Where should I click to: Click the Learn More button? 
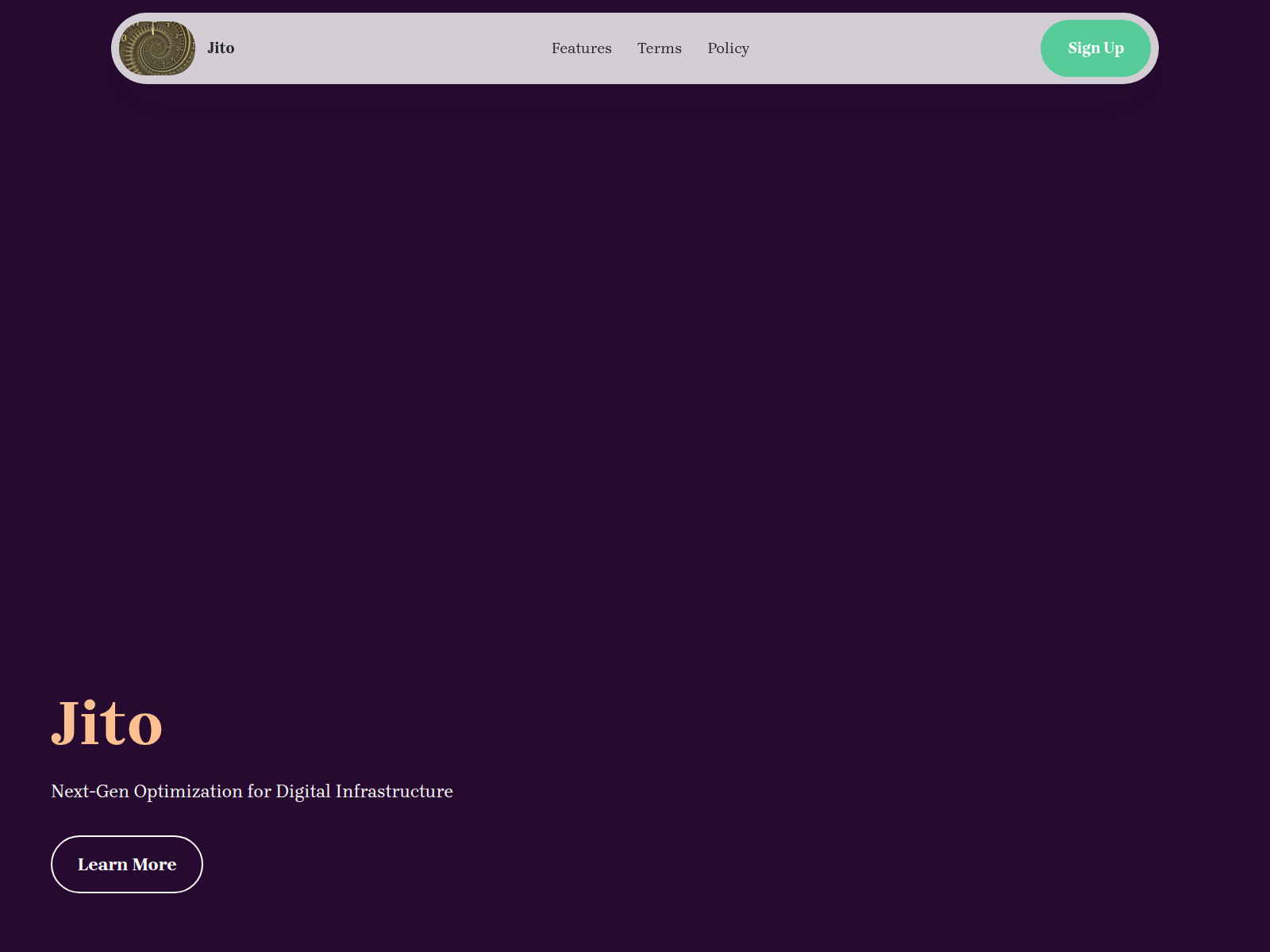point(127,864)
